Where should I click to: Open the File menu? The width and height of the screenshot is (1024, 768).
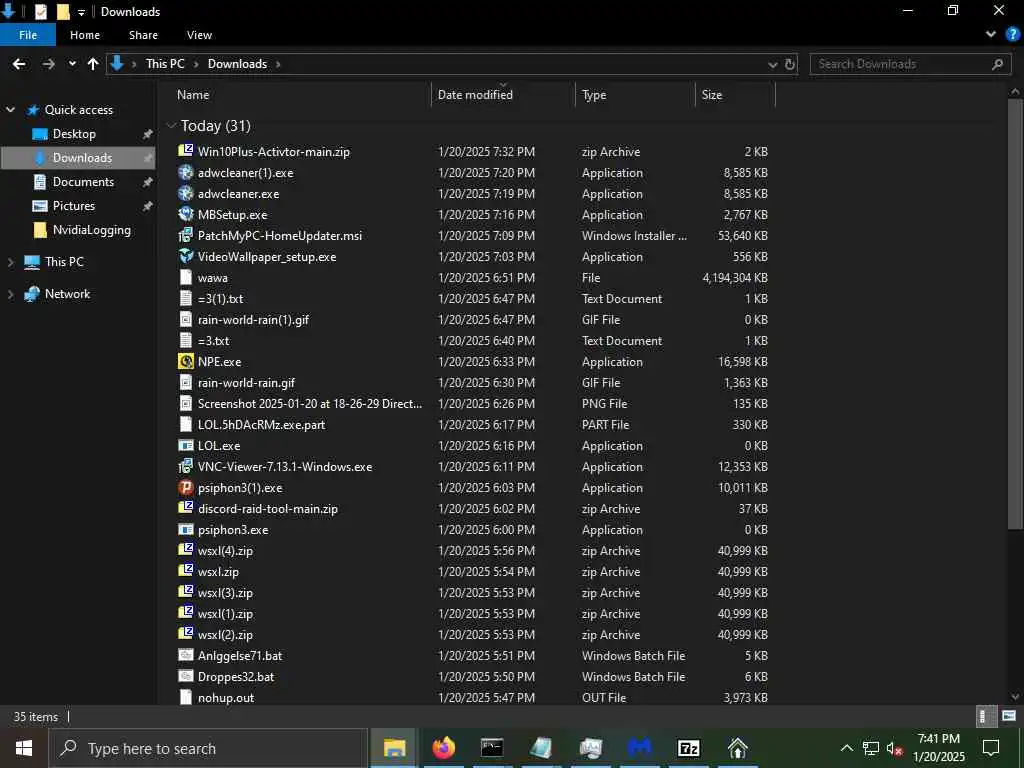[28, 35]
